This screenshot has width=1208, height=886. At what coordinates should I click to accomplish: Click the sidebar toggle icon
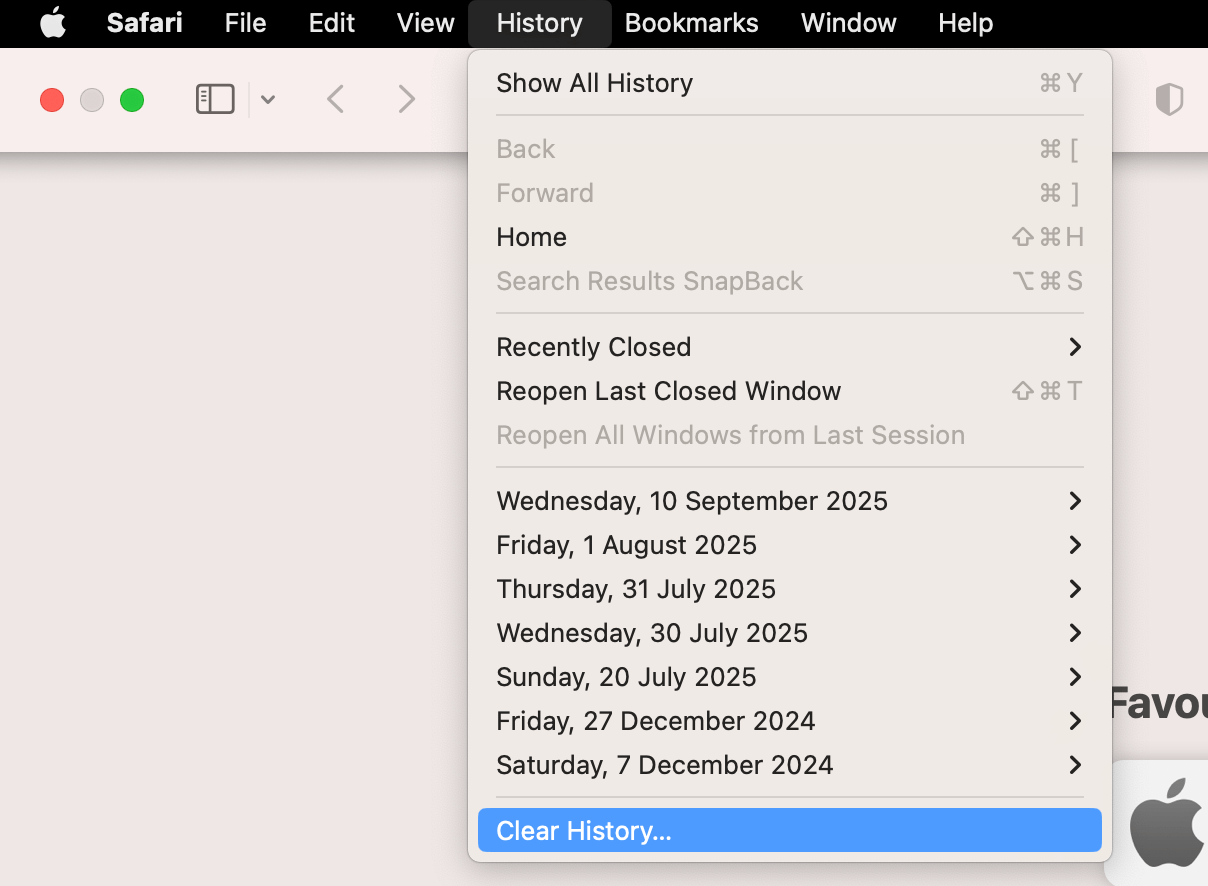click(x=215, y=99)
